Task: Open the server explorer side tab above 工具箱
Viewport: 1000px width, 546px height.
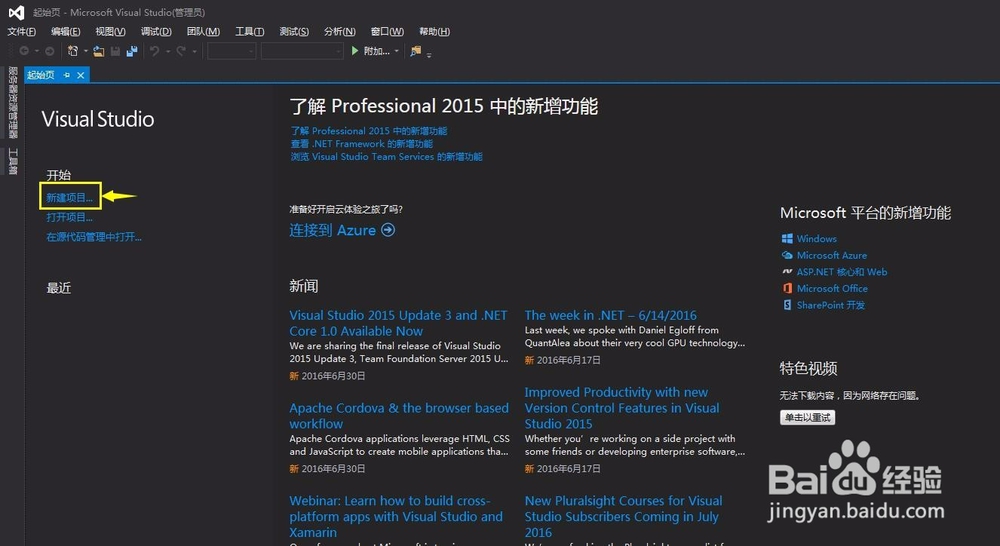Action: (13, 102)
